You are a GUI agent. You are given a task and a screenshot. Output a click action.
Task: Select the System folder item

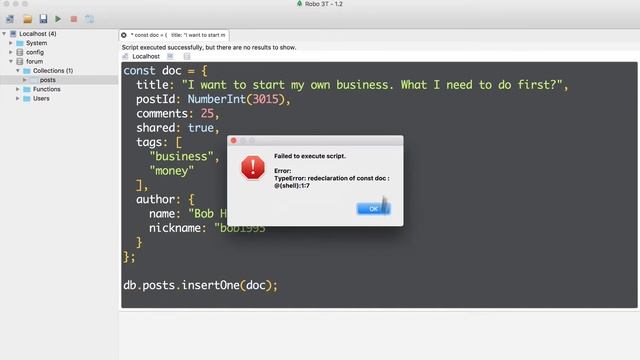click(36, 43)
